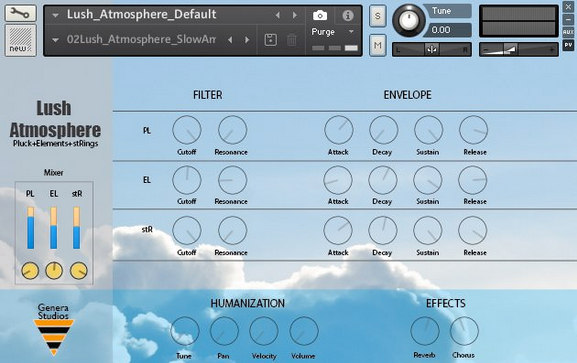
Task: Go to previous instrument with left arrow
Action: pos(278,15)
